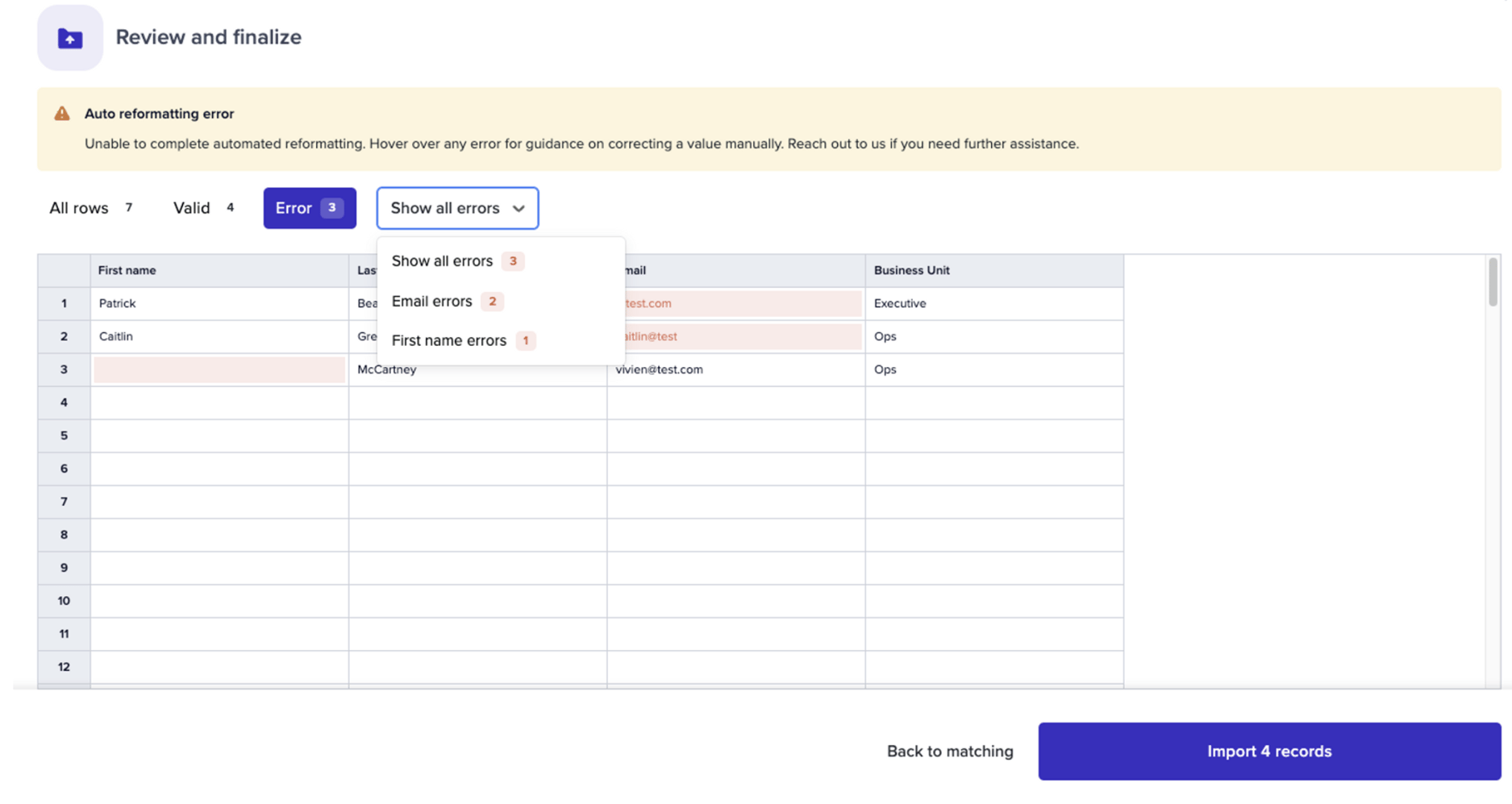Click the warning triangle in the error banner
The width and height of the screenshot is (1512, 804).
(x=61, y=114)
